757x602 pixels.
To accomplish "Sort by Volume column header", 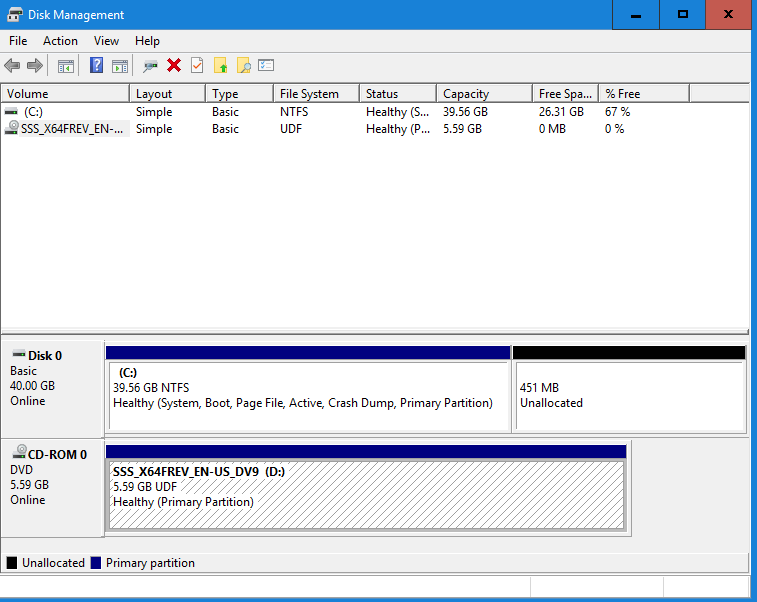I will tap(65, 94).
